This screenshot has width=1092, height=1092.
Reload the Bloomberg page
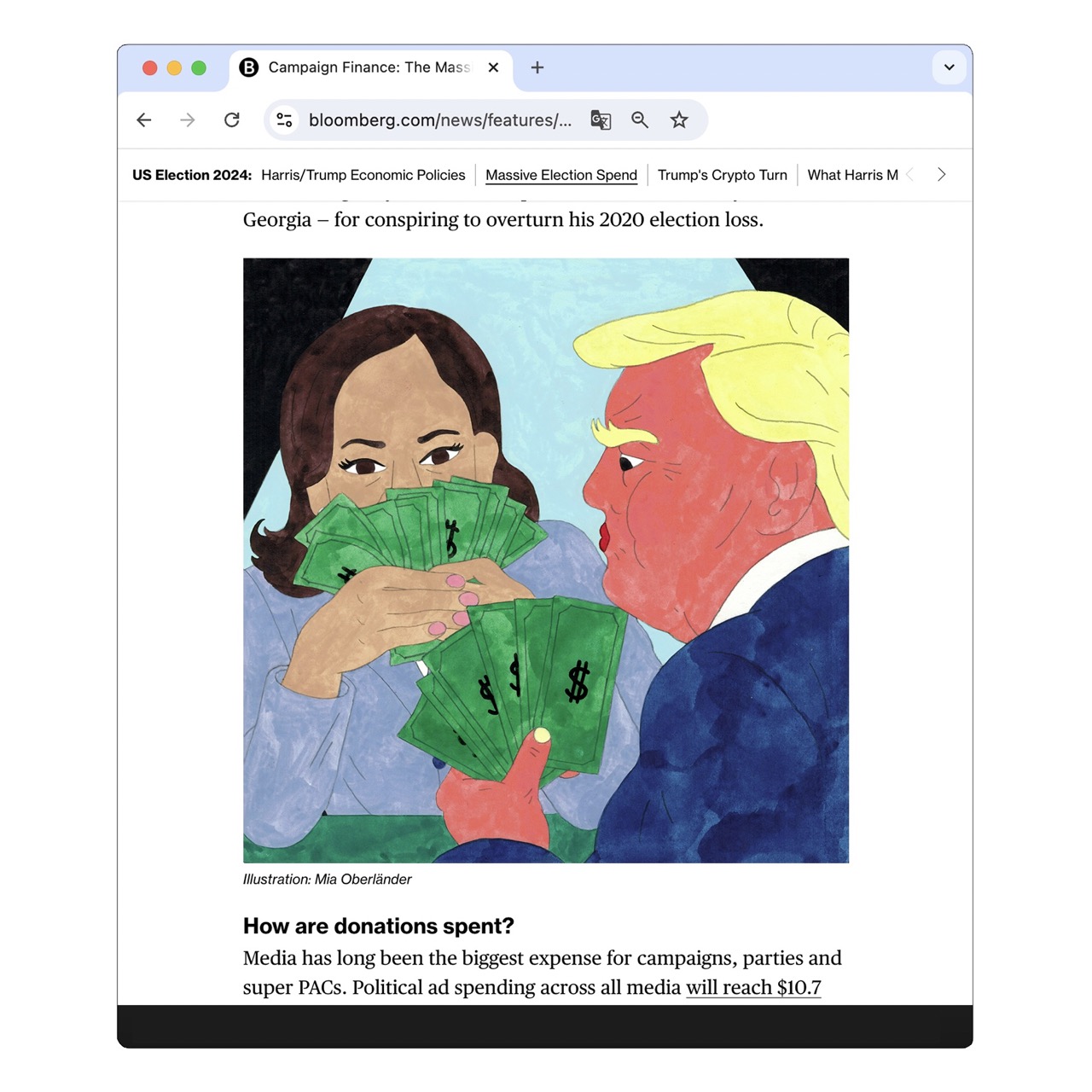coord(232,120)
